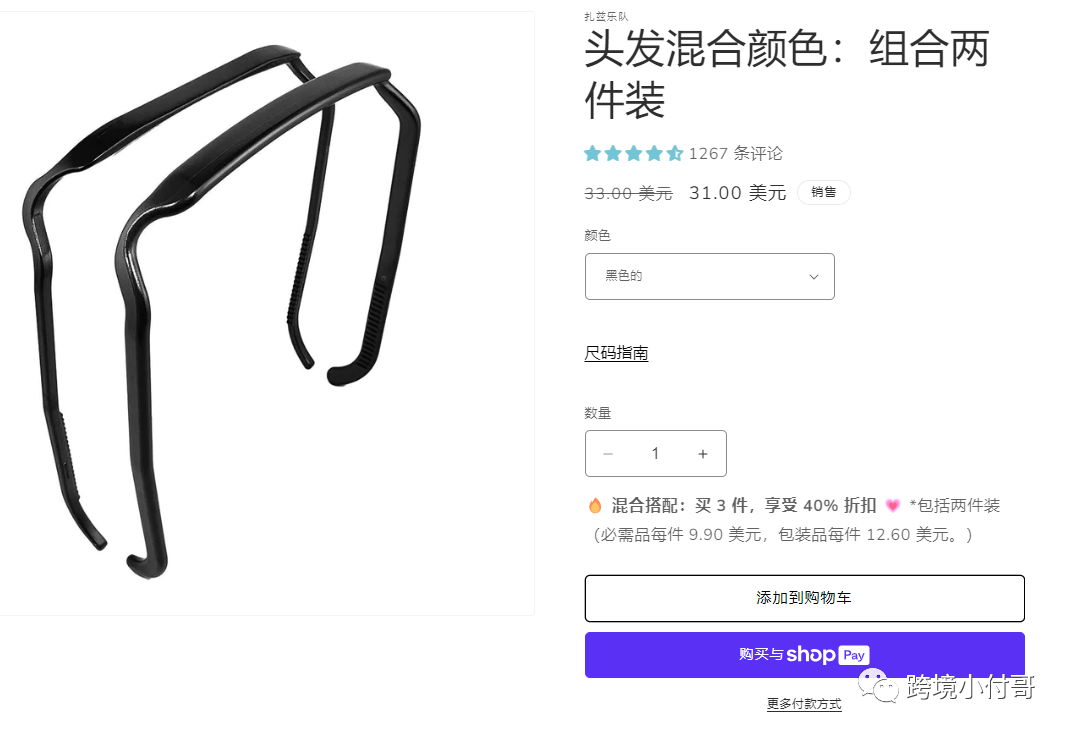Click the pink heart icon in promo text
The height and width of the screenshot is (734, 1070).
893,505
